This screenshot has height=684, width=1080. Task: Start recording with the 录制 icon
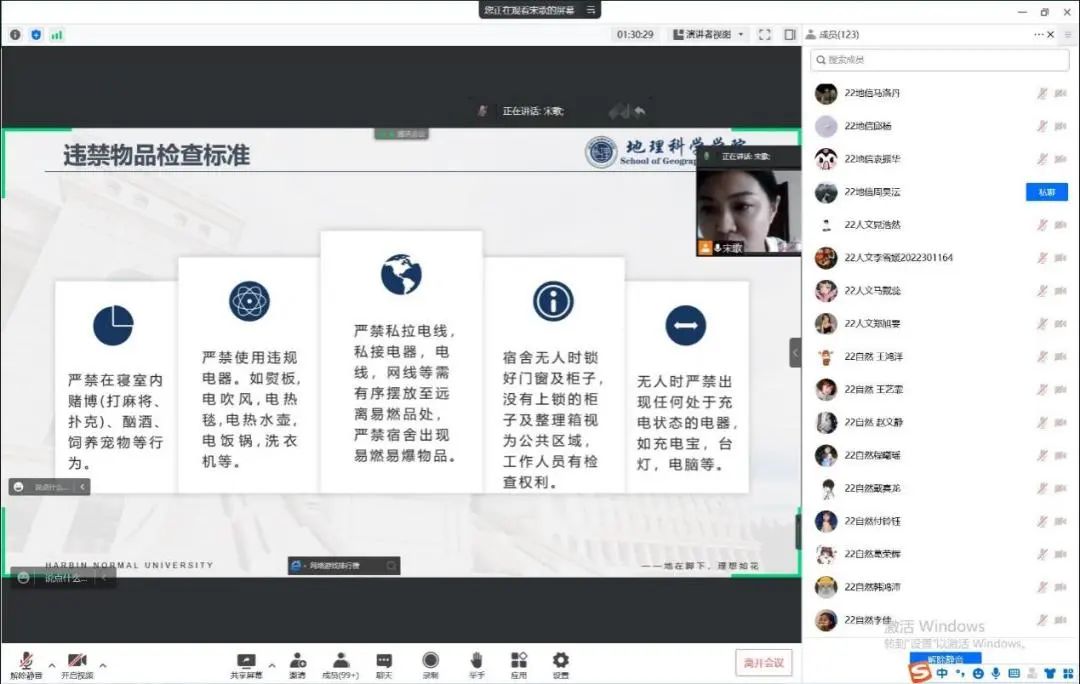pyautogui.click(x=430, y=663)
